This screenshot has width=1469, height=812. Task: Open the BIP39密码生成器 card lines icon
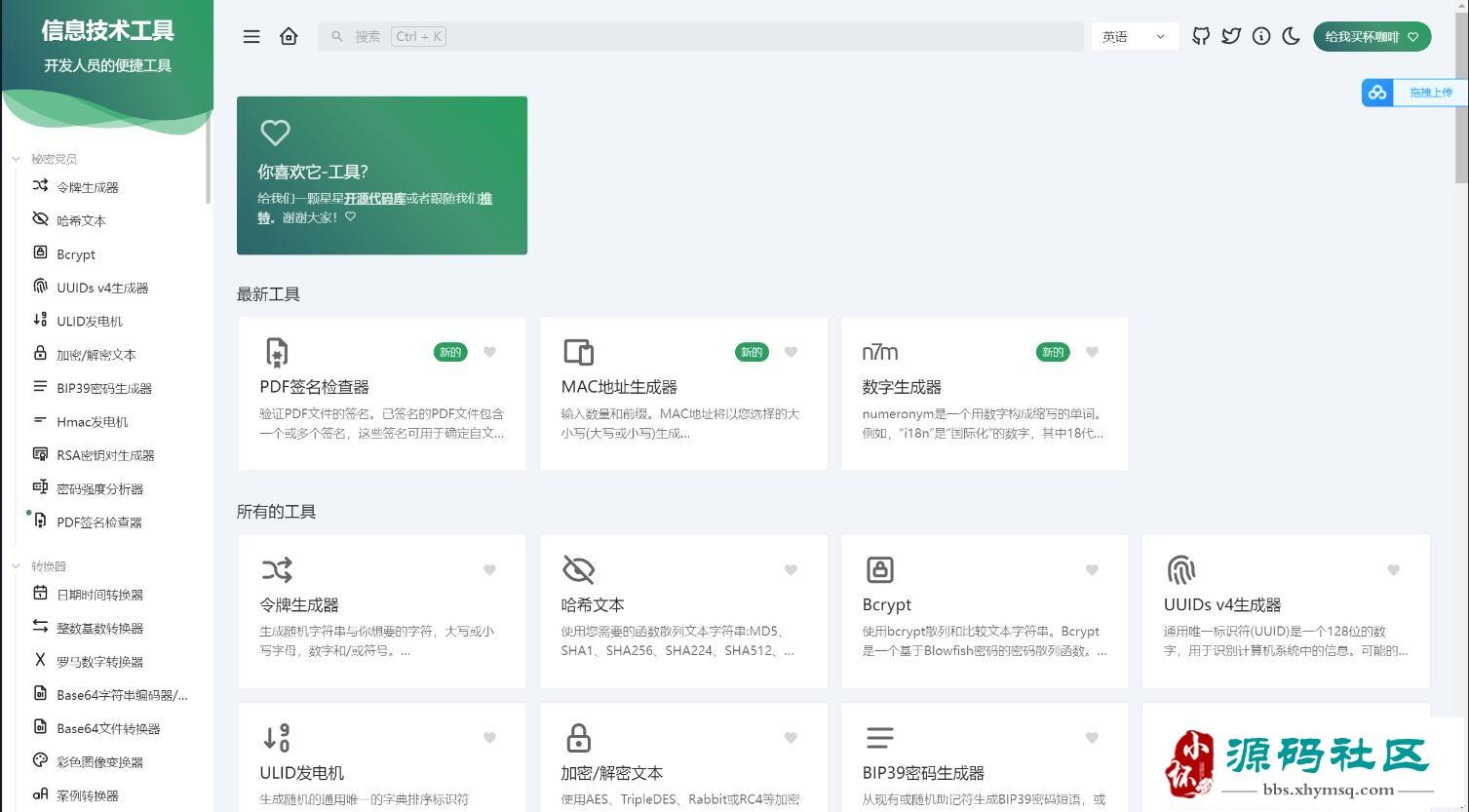pyautogui.click(x=879, y=738)
